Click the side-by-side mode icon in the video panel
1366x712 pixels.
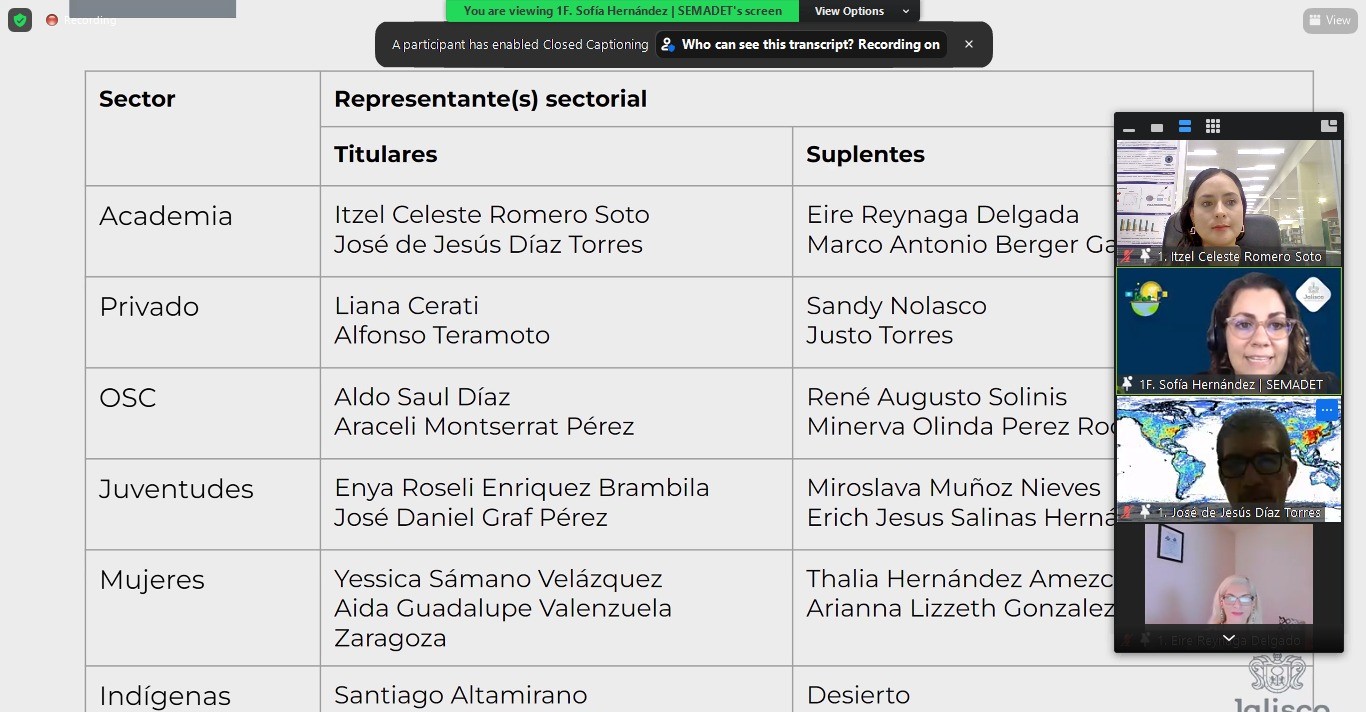pyautogui.click(x=1329, y=126)
